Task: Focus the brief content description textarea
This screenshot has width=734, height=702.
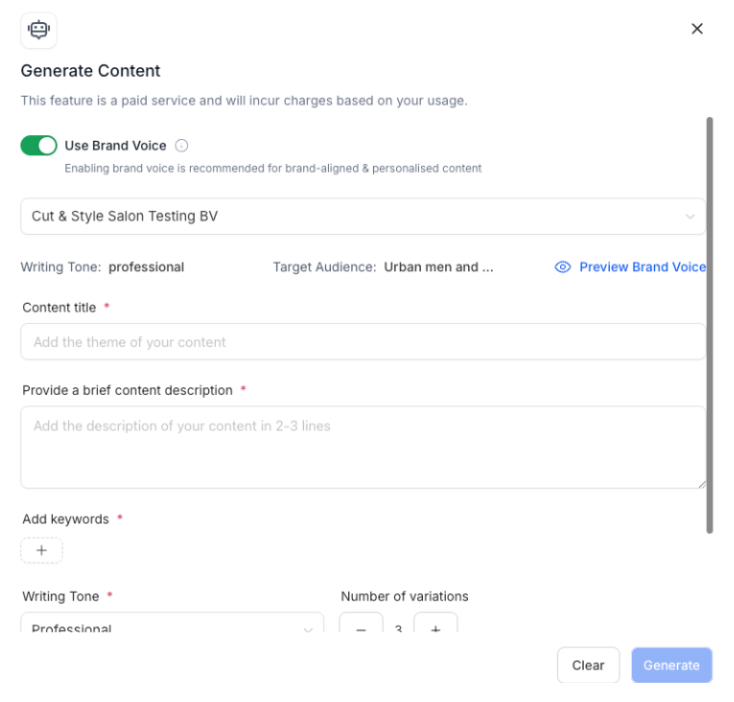Action: 362,447
